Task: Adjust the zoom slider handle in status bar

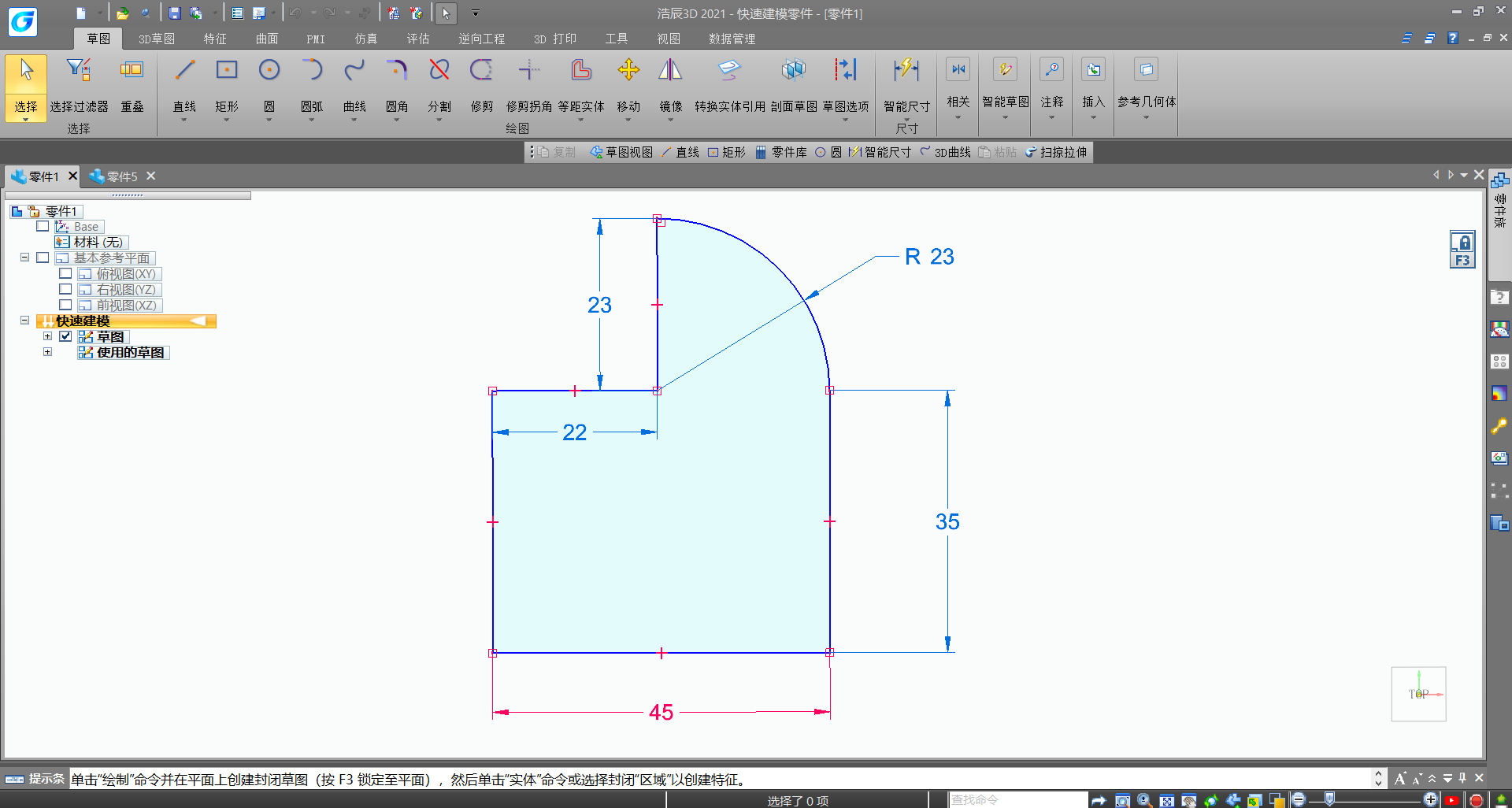Action: [1329, 799]
